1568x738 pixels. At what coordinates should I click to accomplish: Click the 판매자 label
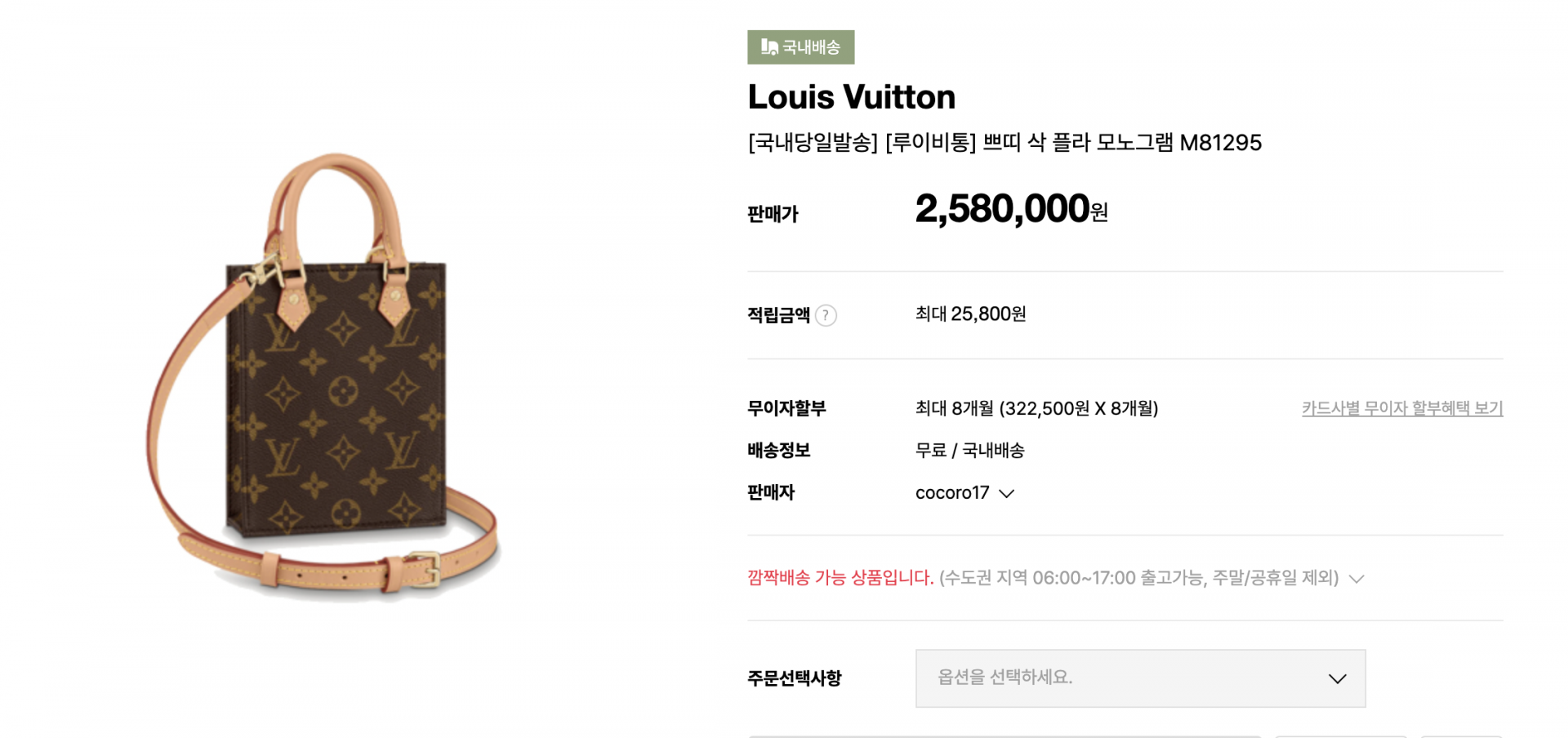(x=771, y=493)
